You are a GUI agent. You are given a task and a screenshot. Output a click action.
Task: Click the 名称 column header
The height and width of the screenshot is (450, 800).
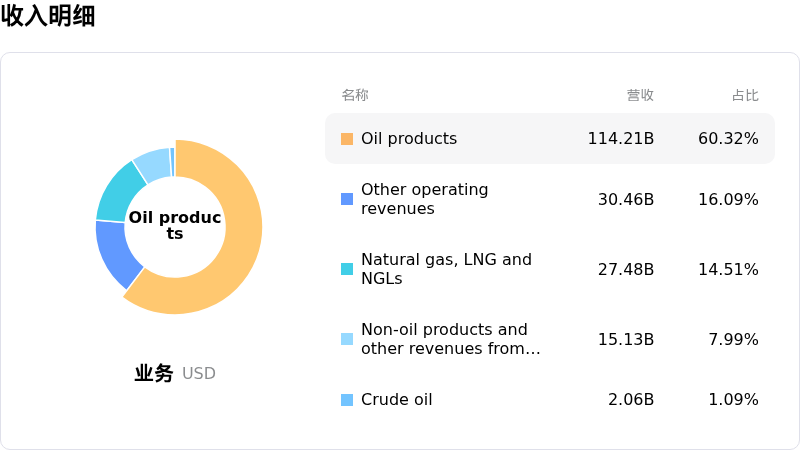[x=355, y=95]
